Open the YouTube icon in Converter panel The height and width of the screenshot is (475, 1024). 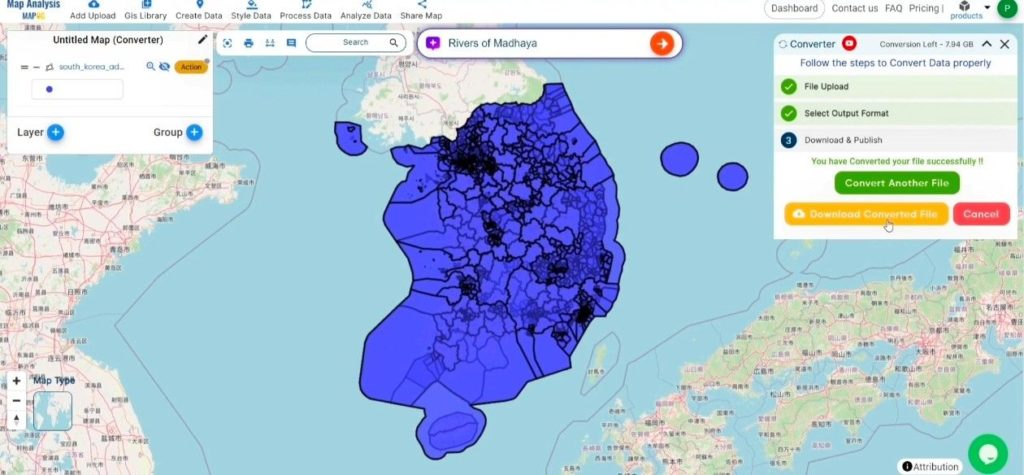[849, 44]
